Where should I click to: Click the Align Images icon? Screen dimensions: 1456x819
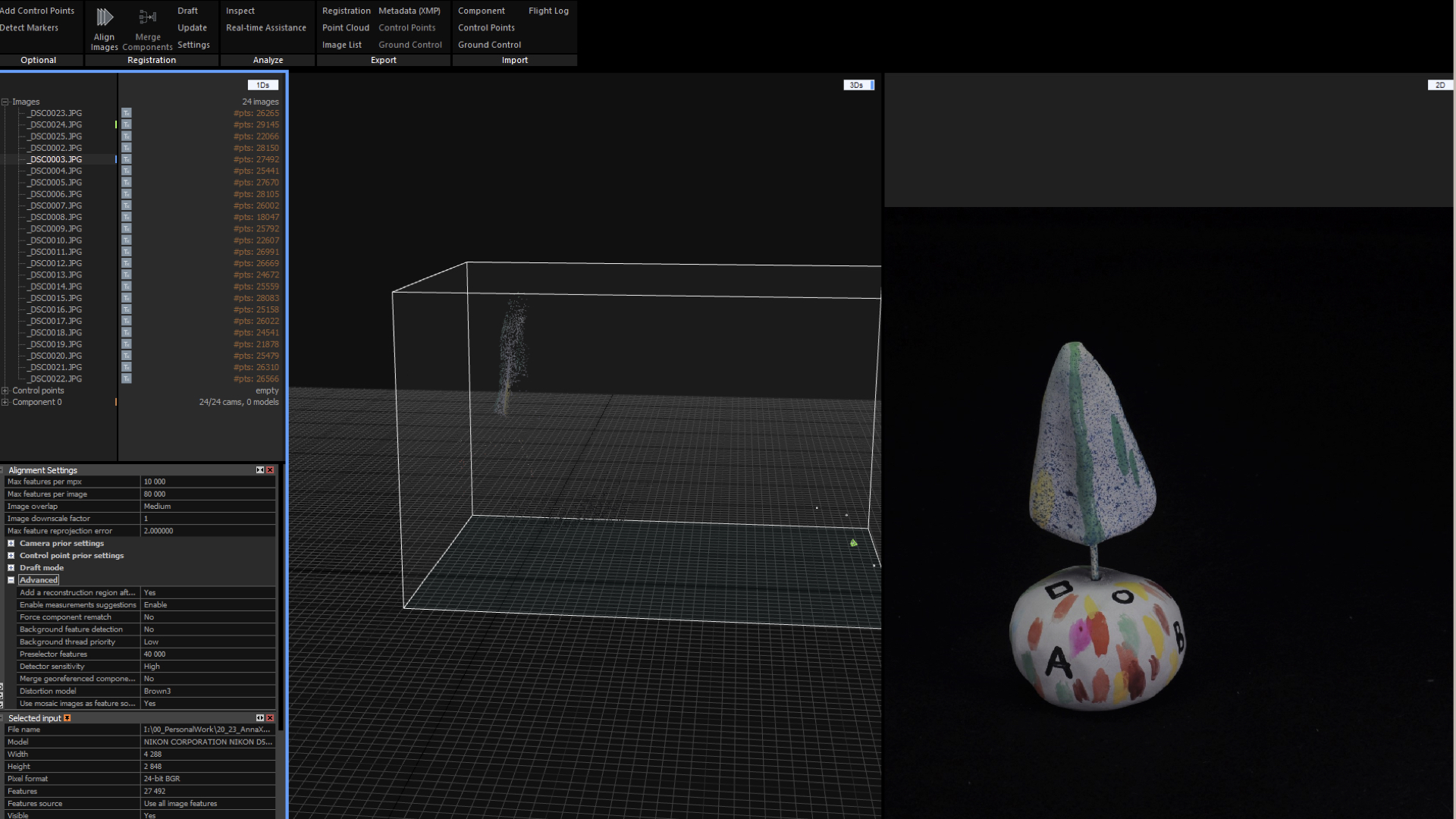(x=105, y=17)
